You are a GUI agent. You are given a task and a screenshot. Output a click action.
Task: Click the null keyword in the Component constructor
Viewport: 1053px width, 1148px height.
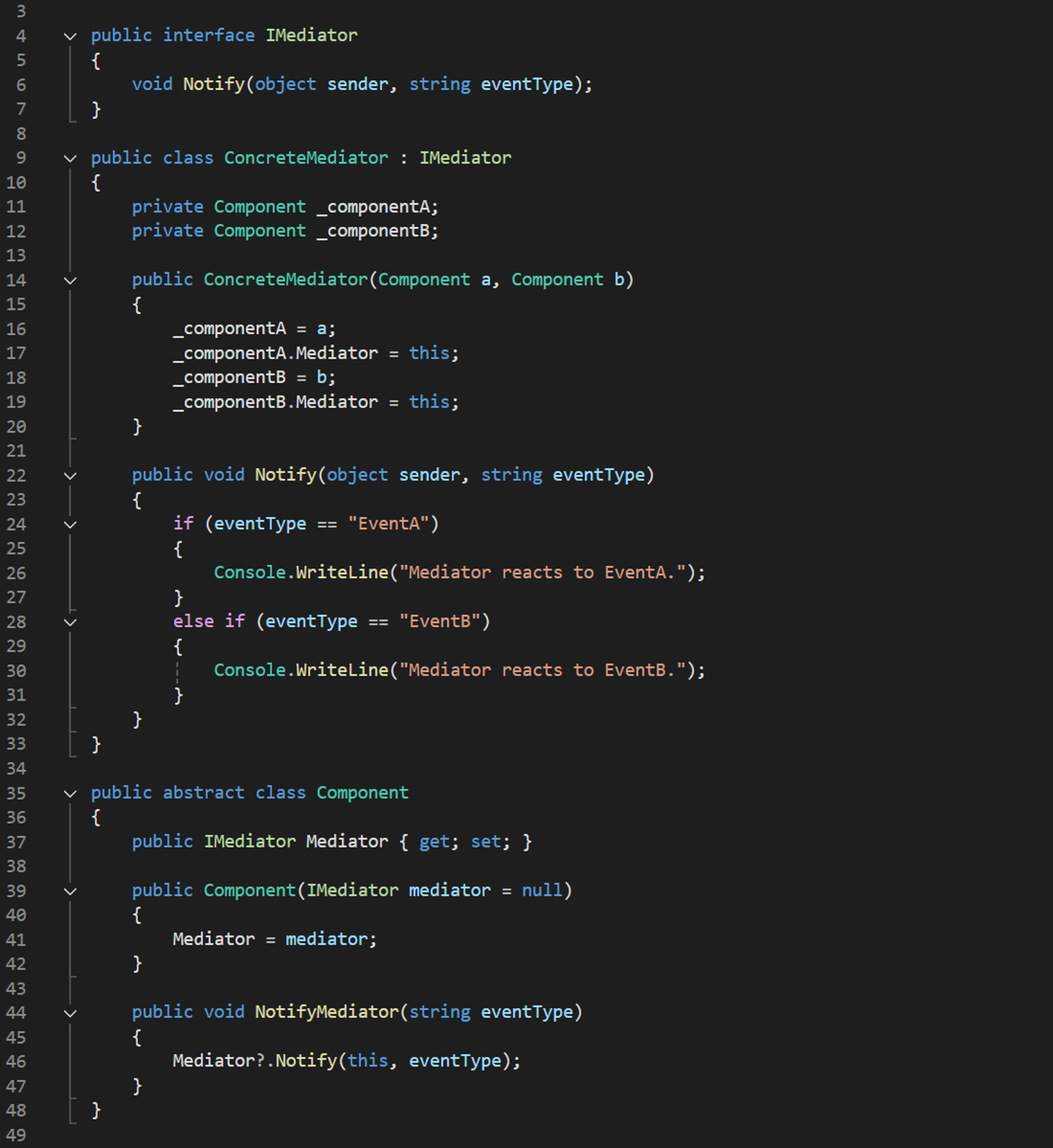pyautogui.click(x=541, y=890)
